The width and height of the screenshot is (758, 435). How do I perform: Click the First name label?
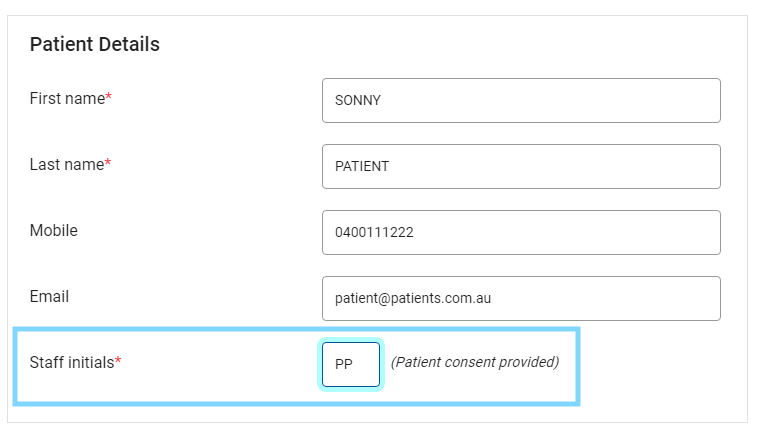click(x=67, y=99)
